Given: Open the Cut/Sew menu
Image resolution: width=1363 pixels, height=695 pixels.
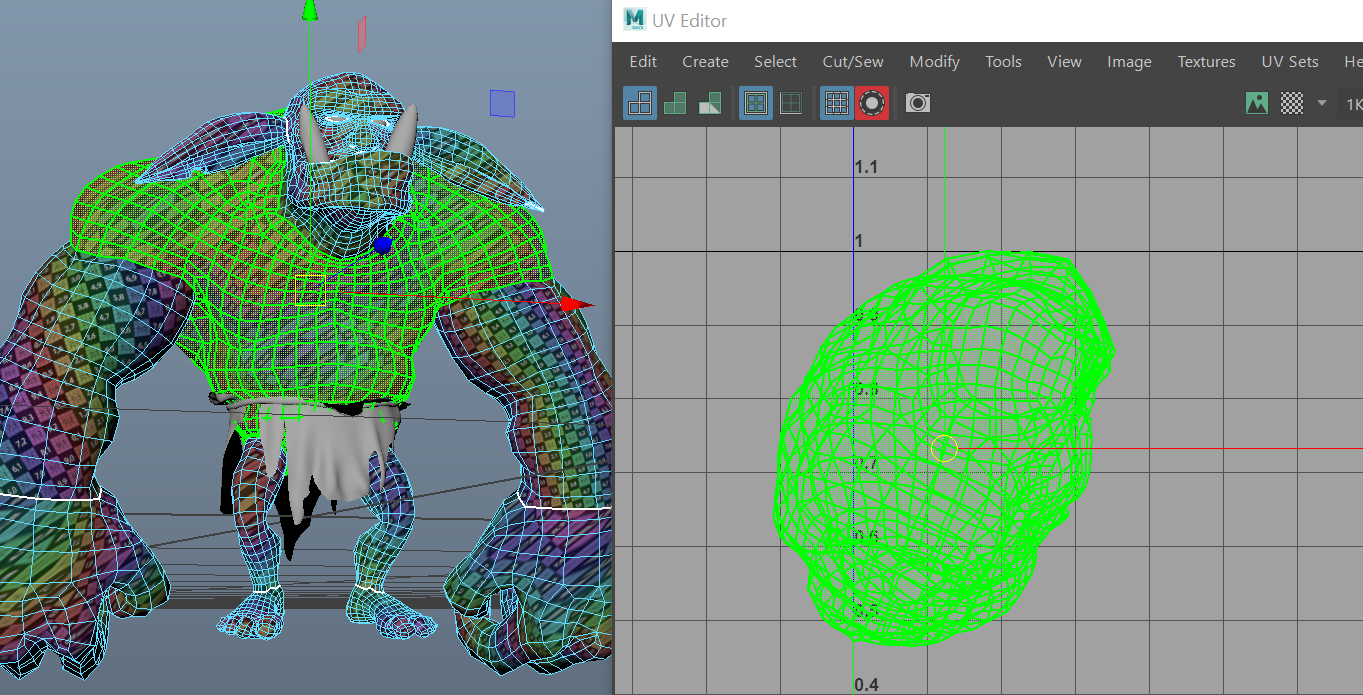Looking at the screenshot, I should click(852, 62).
